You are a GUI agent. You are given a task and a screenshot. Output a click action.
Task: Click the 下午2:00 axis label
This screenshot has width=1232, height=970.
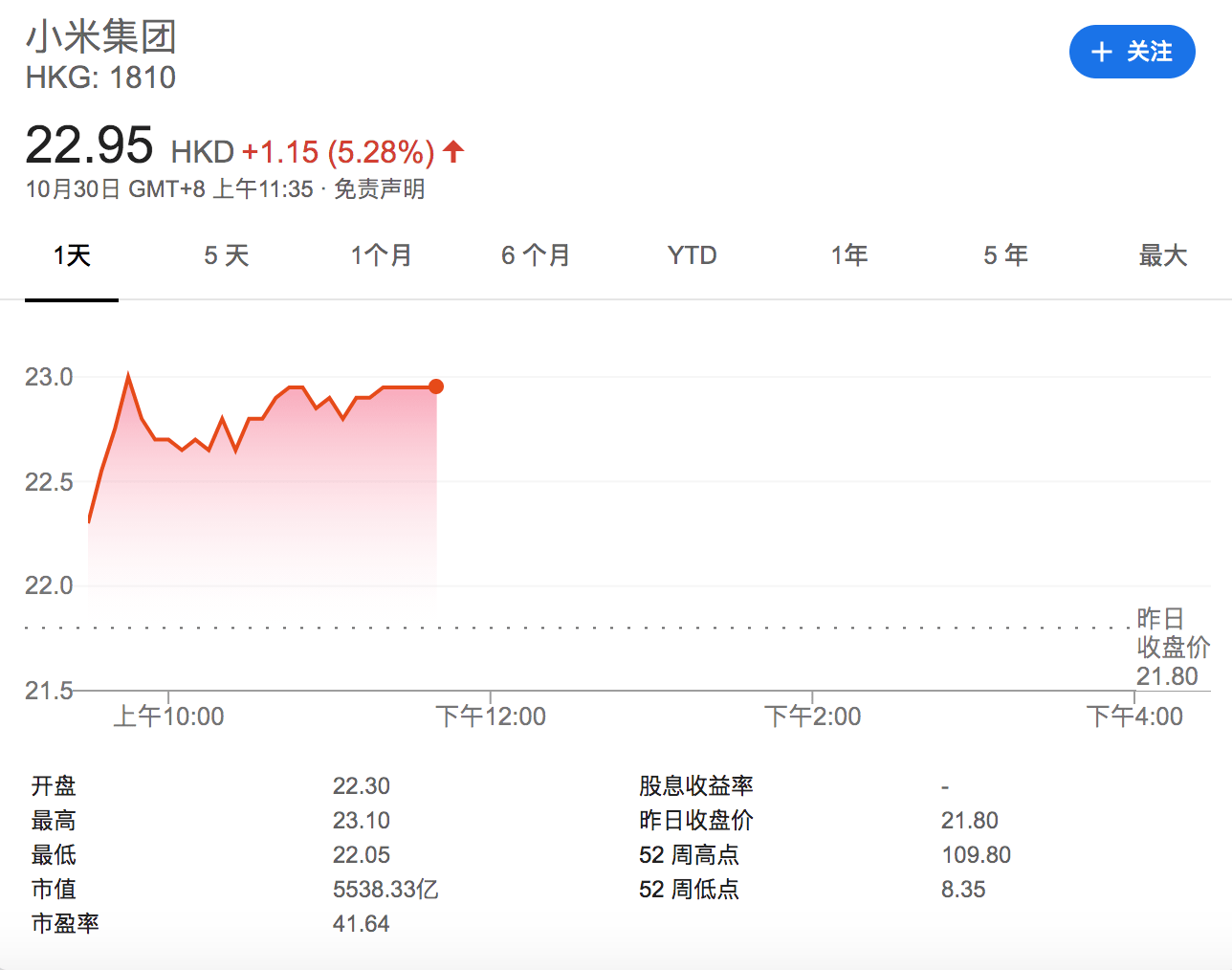point(813,716)
